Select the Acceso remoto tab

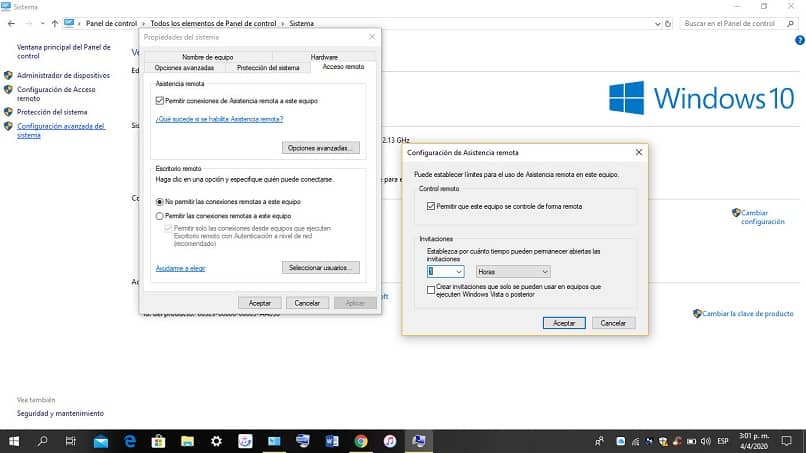point(343,67)
